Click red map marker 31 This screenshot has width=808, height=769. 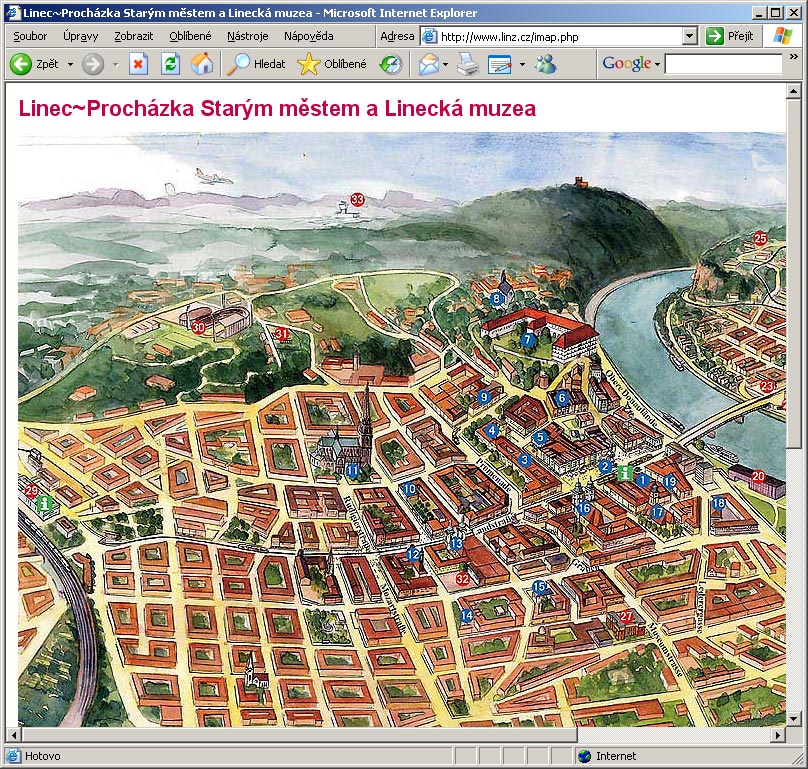pos(281,333)
